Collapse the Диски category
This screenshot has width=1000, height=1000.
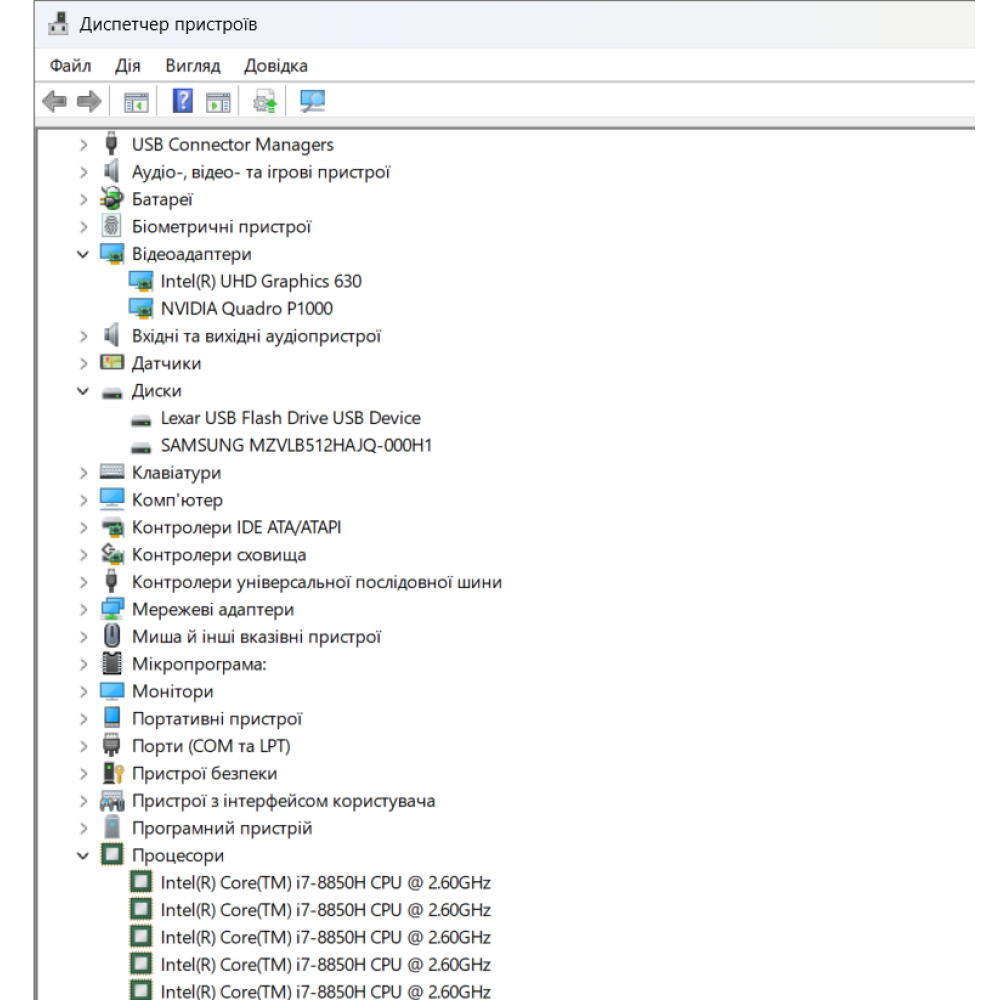[83, 391]
